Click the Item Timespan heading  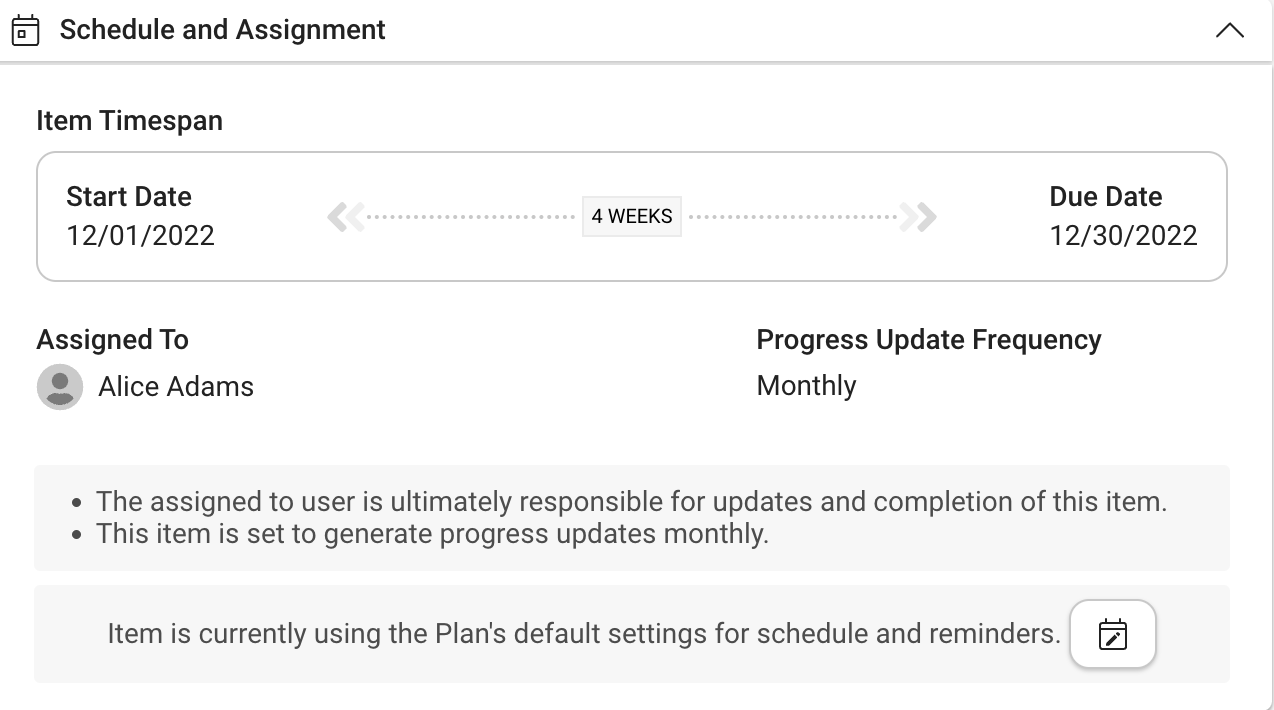click(x=129, y=121)
